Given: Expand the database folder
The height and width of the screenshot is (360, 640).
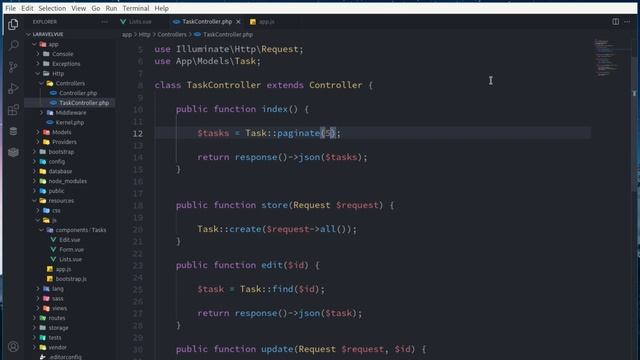Looking at the screenshot, I should coord(60,171).
